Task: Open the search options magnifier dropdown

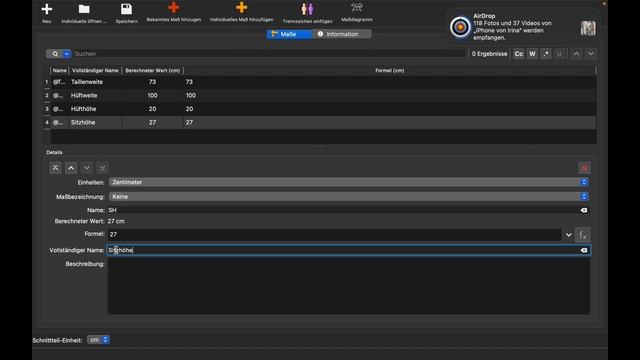Action: point(59,53)
